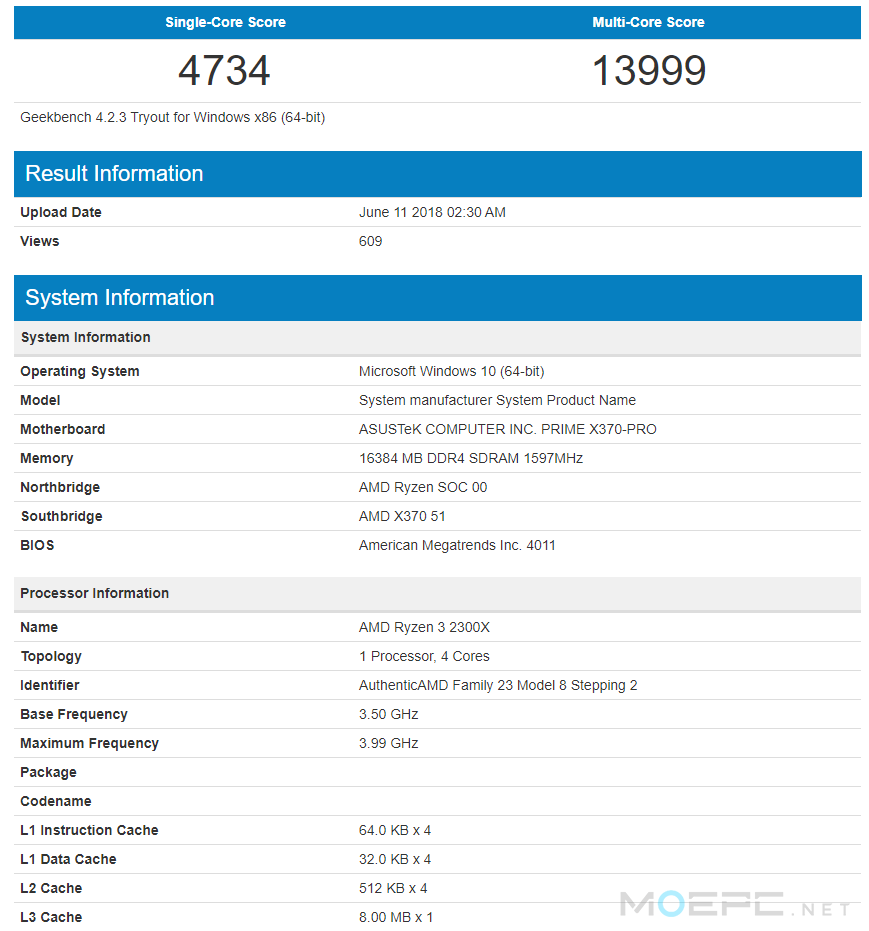Click the "Codename" label
The height and width of the screenshot is (931, 869).
[56, 802]
